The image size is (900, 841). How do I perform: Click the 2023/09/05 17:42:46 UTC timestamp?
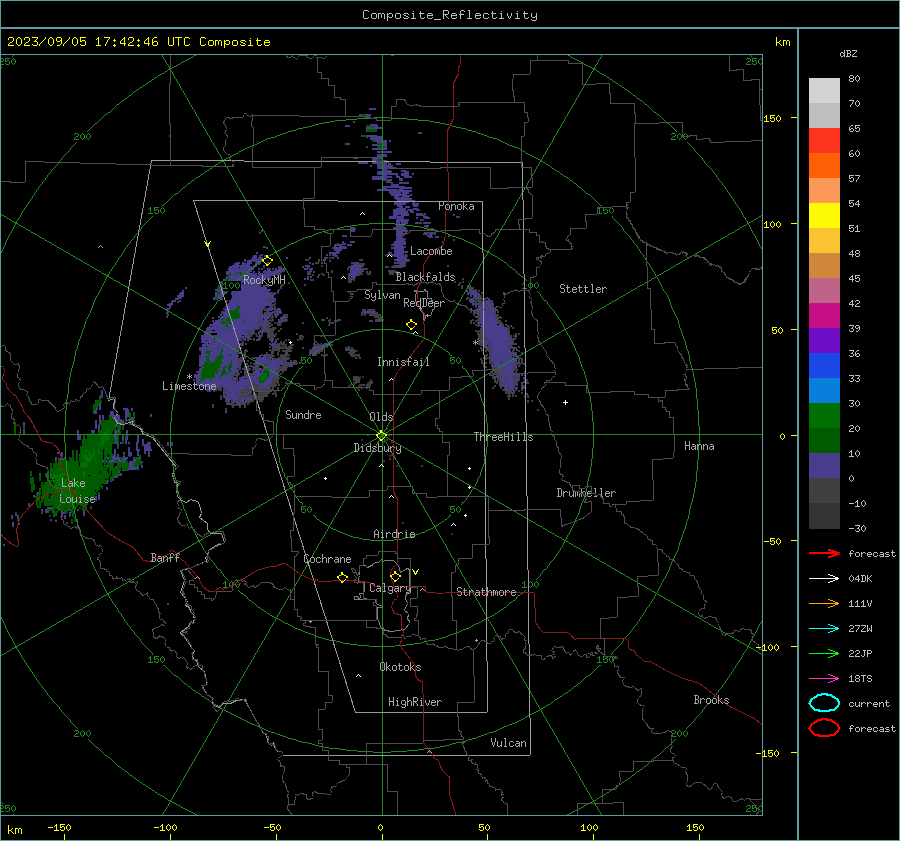coord(101,42)
